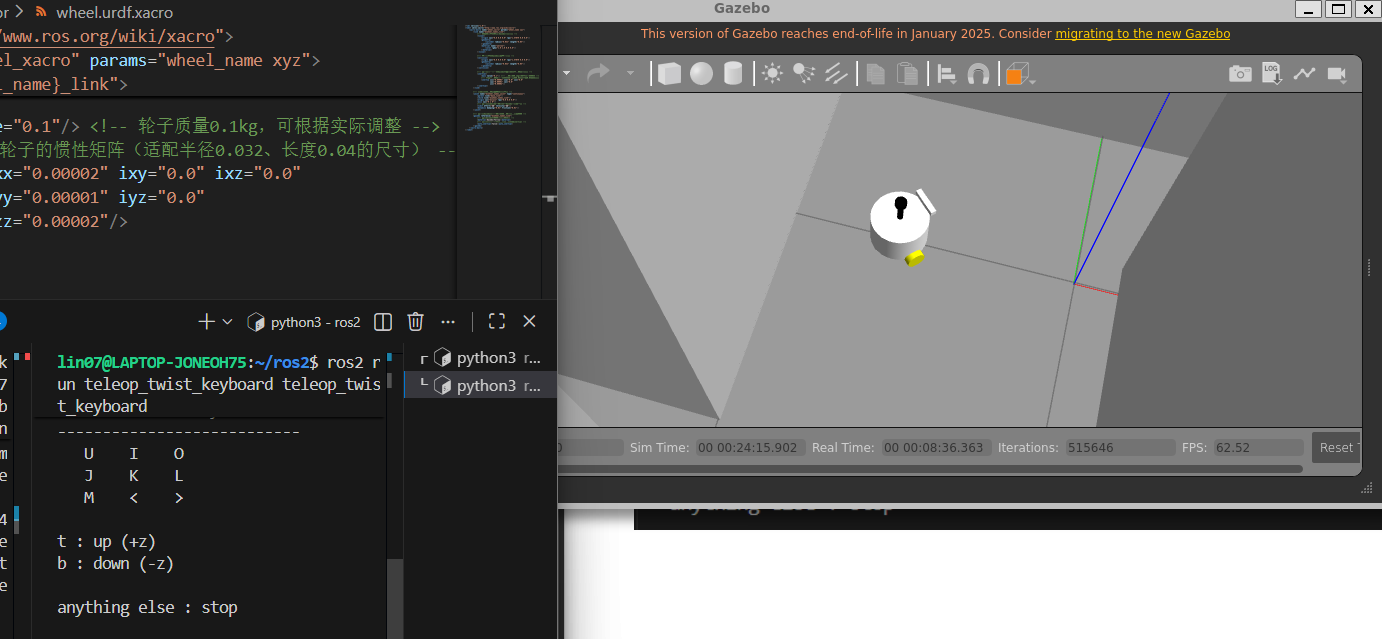
Task: Enable the Snap magnet tool in Gazebo
Action: (979, 74)
